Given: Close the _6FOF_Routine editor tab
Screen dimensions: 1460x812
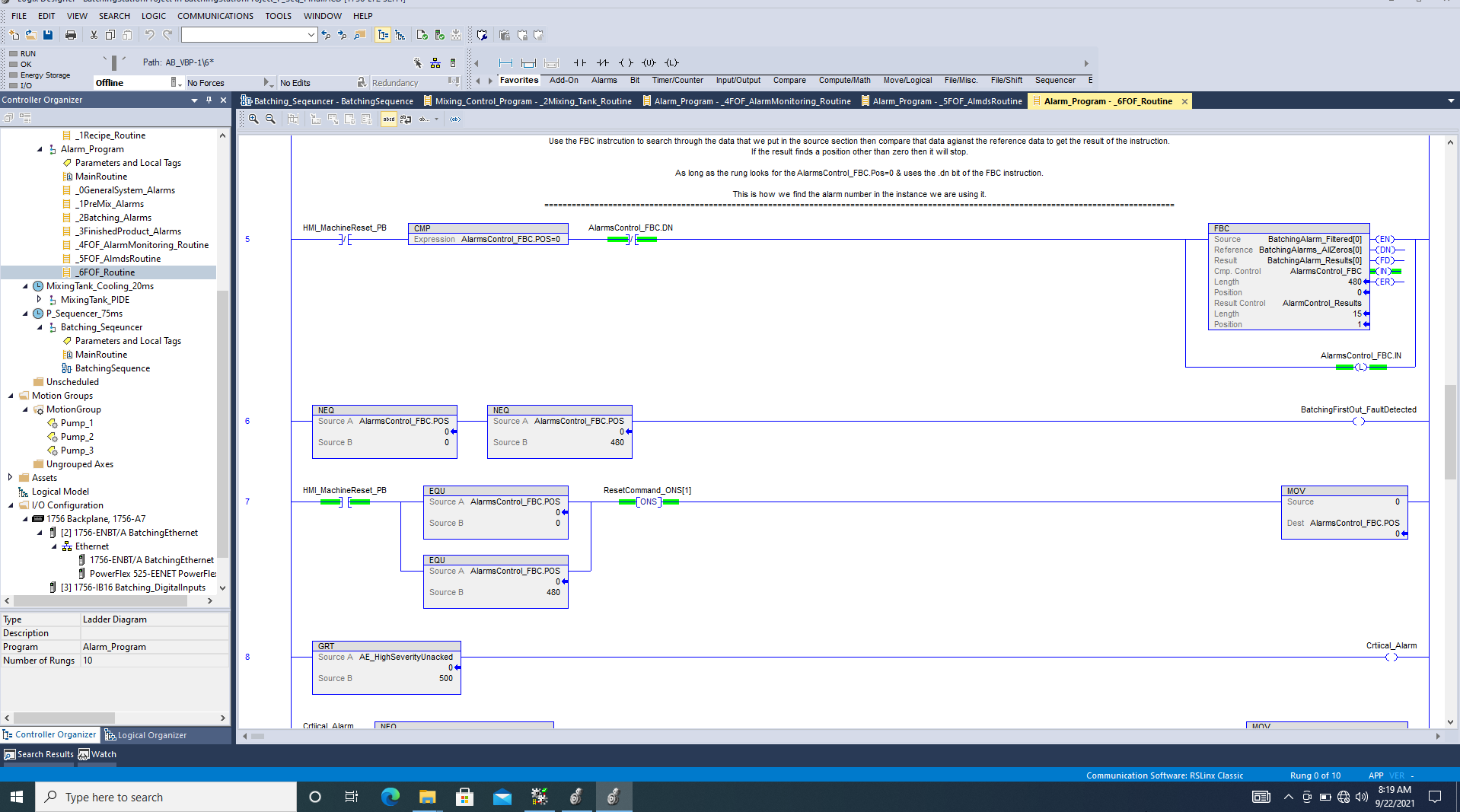Looking at the screenshot, I should click(x=1184, y=101).
